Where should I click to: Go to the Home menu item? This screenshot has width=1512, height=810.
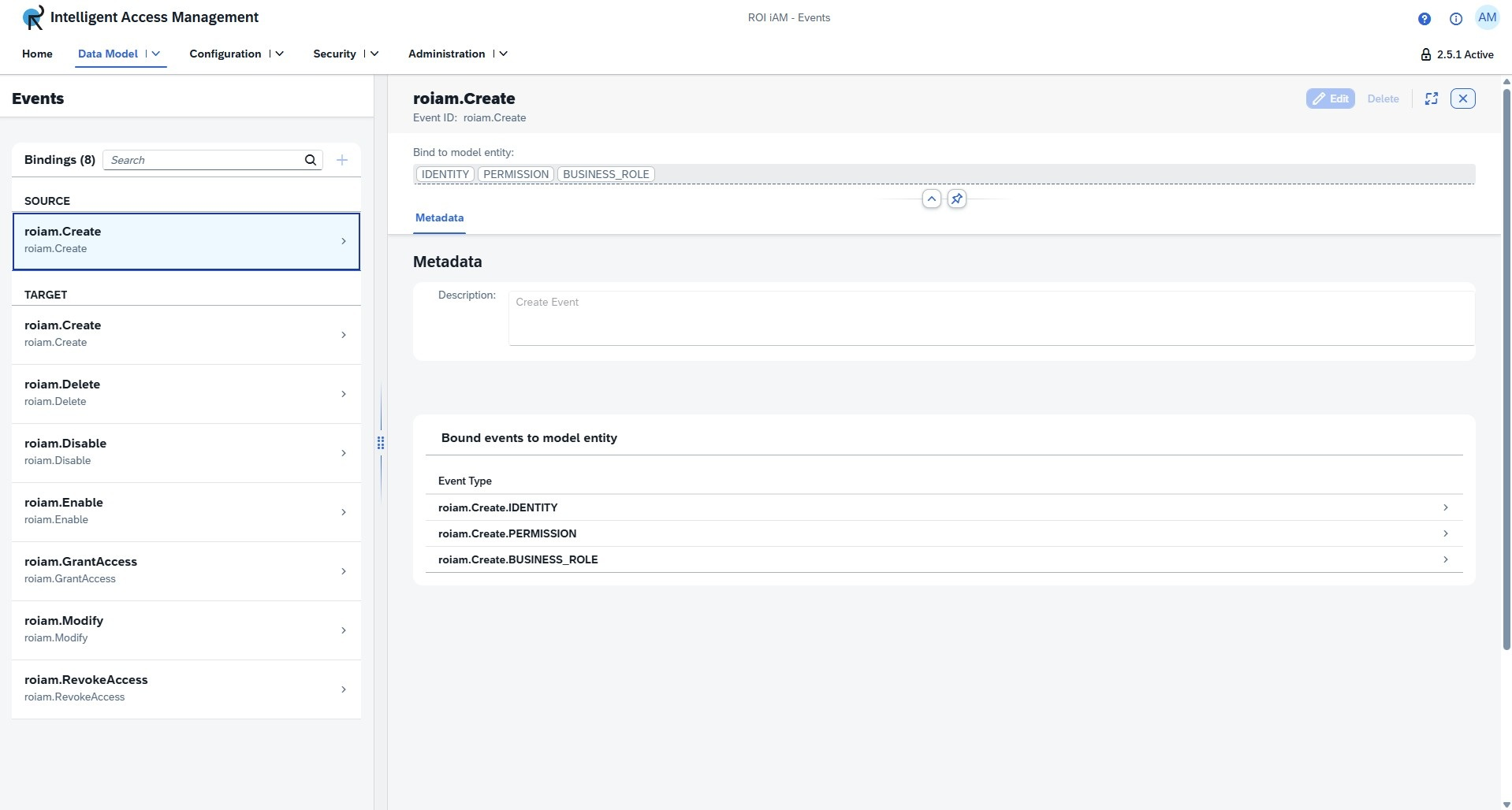tap(37, 54)
